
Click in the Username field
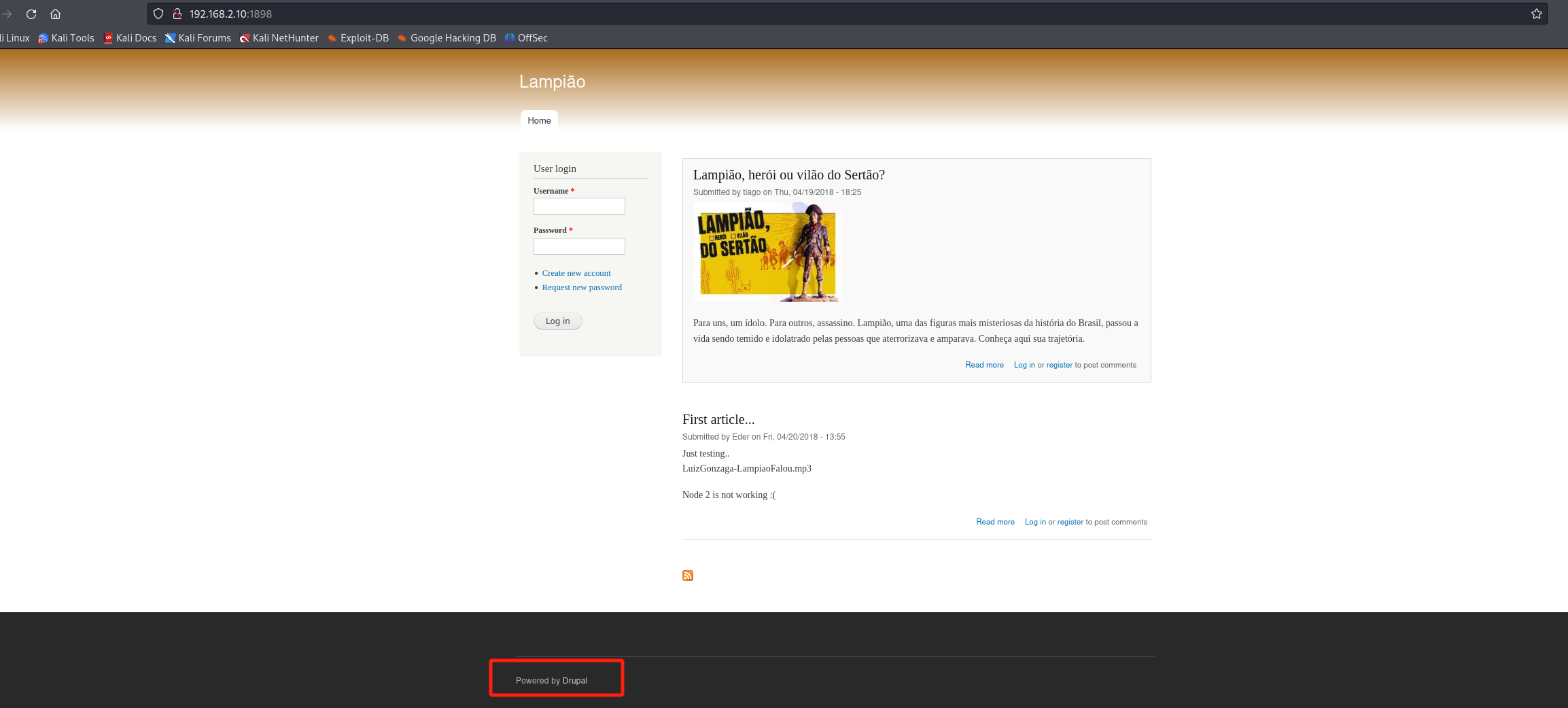pyautogui.click(x=579, y=207)
